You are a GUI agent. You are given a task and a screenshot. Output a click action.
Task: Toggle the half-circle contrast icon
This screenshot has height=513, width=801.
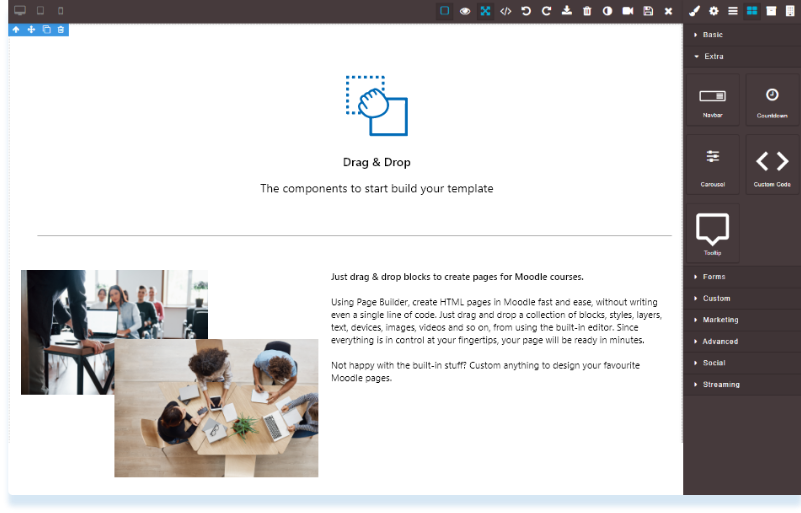(607, 11)
